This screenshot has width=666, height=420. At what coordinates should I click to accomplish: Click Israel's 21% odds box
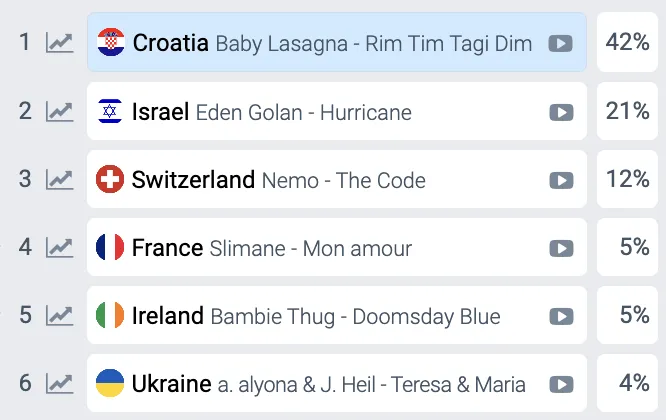tap(627, 111)
